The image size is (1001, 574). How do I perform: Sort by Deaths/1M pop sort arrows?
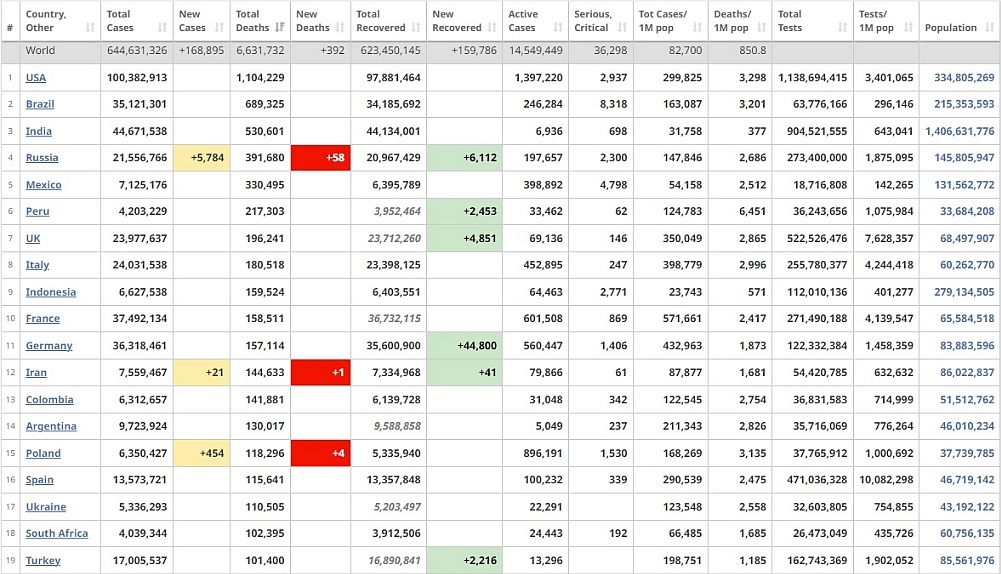coord(761,27)
